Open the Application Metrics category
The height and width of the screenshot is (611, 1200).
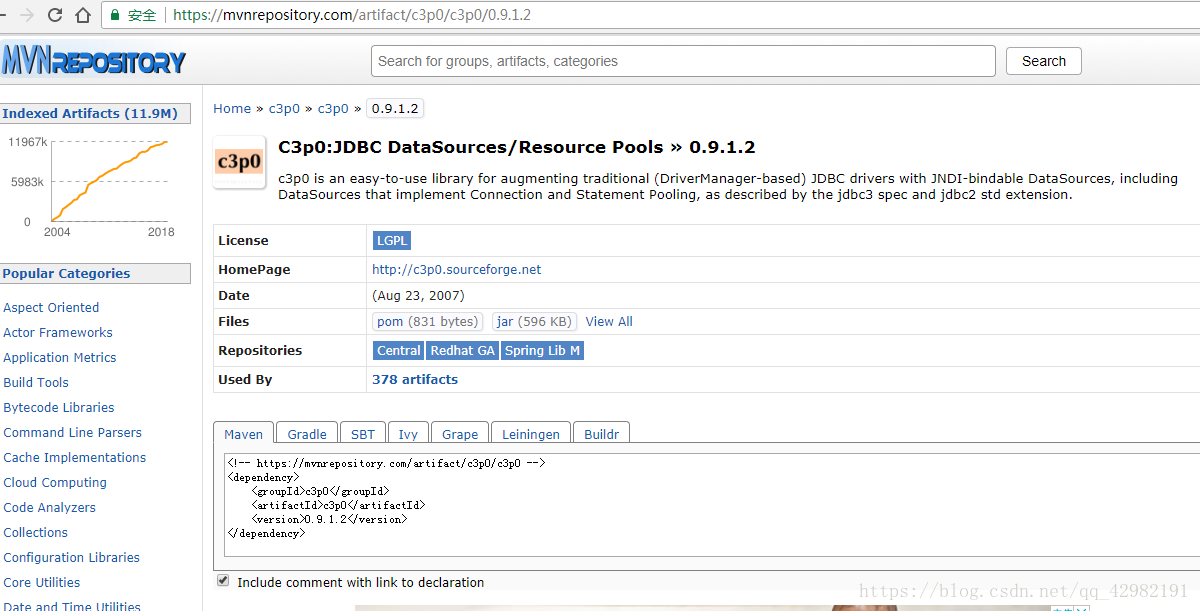[x=60, y=357]
